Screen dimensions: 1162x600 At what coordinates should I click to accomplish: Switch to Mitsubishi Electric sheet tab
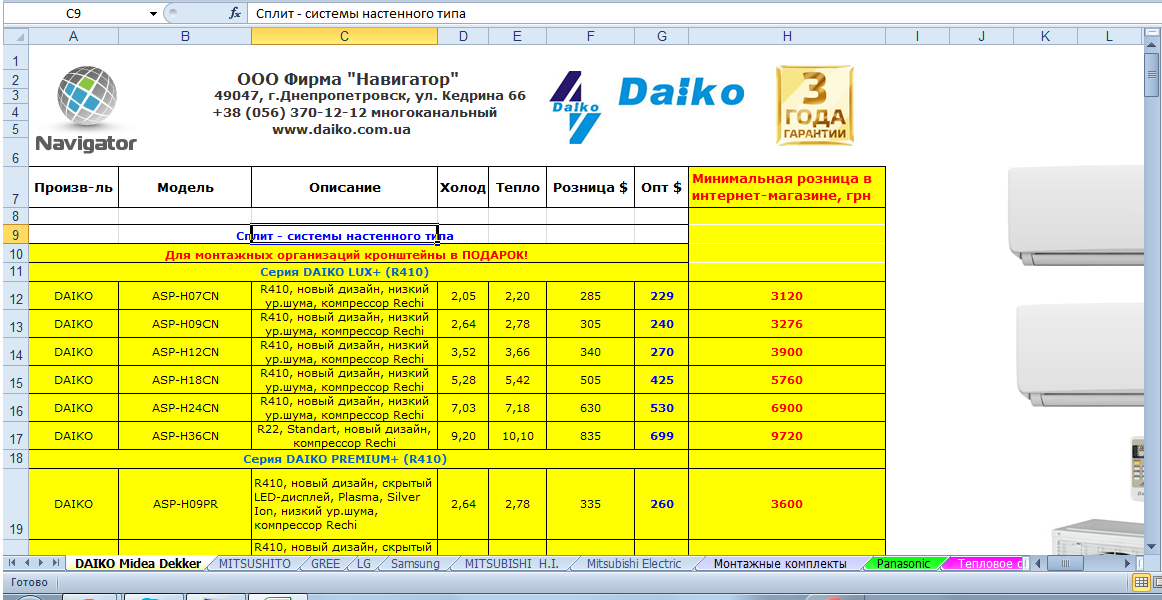(634, 564)
